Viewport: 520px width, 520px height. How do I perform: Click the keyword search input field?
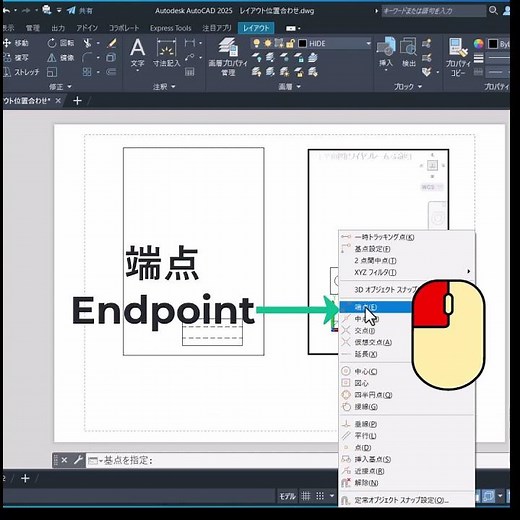[x=433, y=11]
